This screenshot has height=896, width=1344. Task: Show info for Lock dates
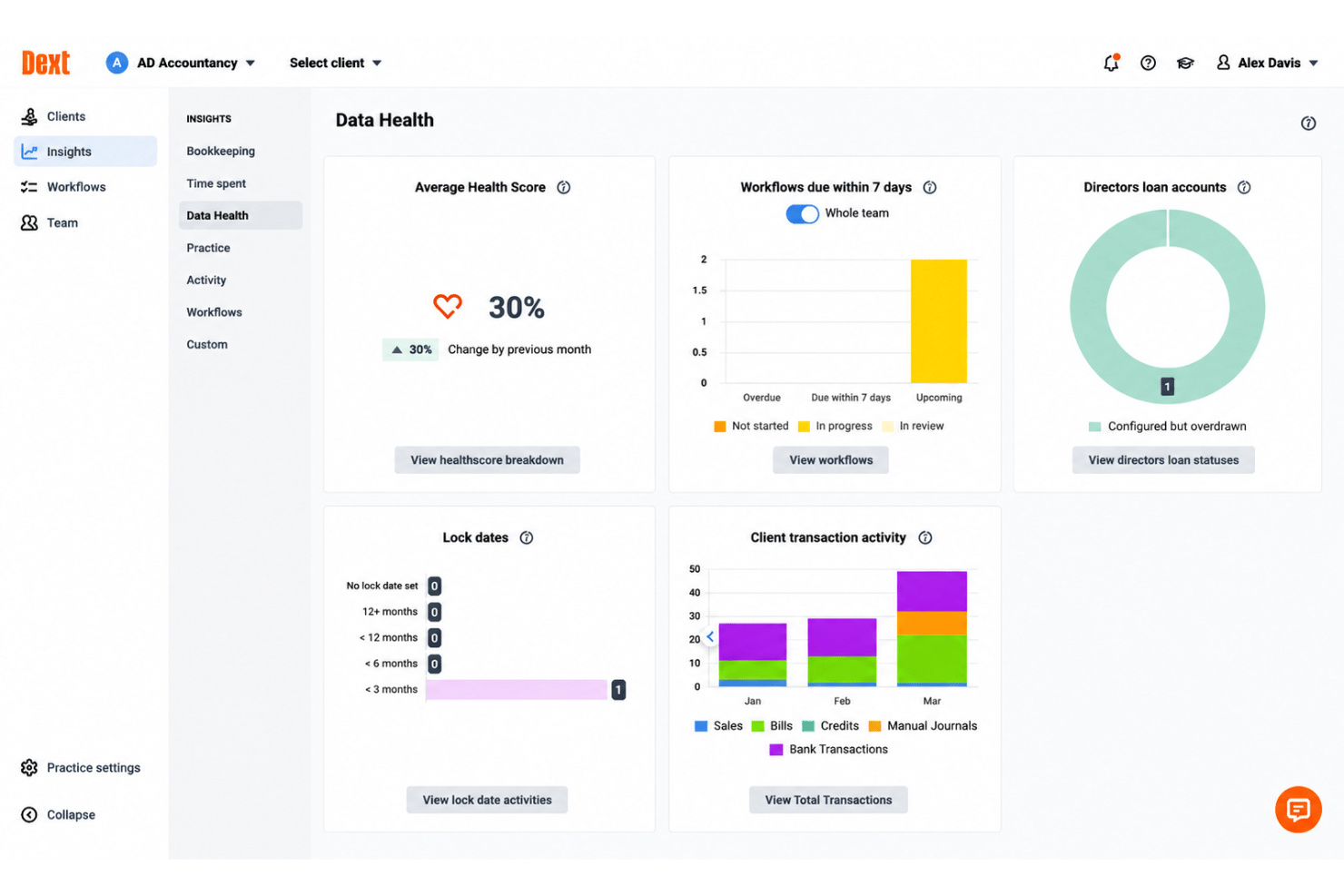pyautogui.click(x=527, y=537)
